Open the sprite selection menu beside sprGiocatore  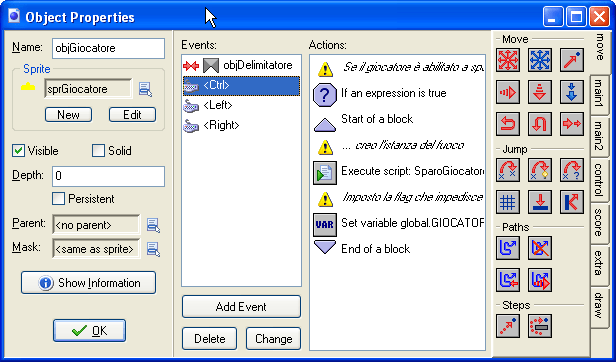145,89
